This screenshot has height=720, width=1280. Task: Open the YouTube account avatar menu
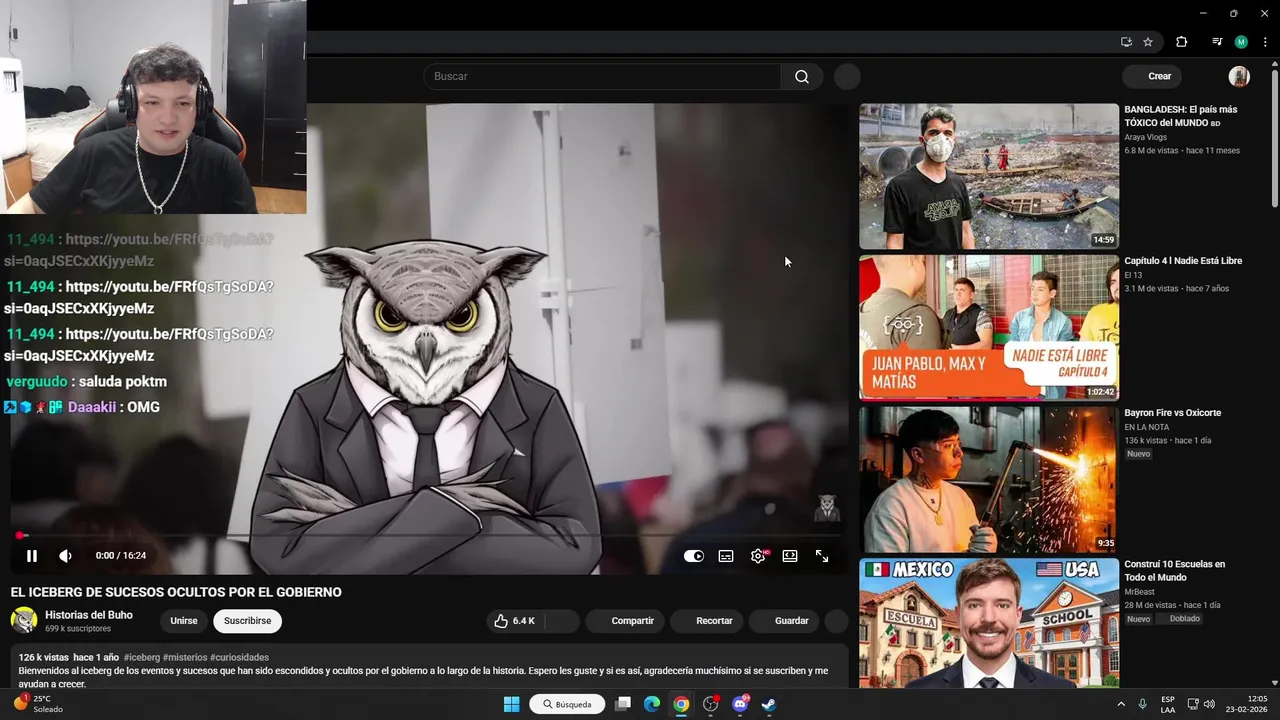(x=1239, y=76)
